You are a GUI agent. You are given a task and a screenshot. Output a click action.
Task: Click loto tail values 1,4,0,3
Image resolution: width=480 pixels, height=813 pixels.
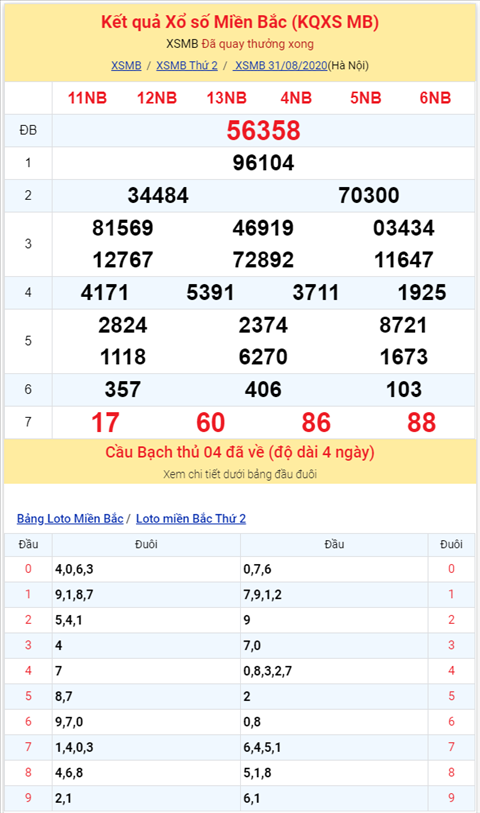[74, 748]
